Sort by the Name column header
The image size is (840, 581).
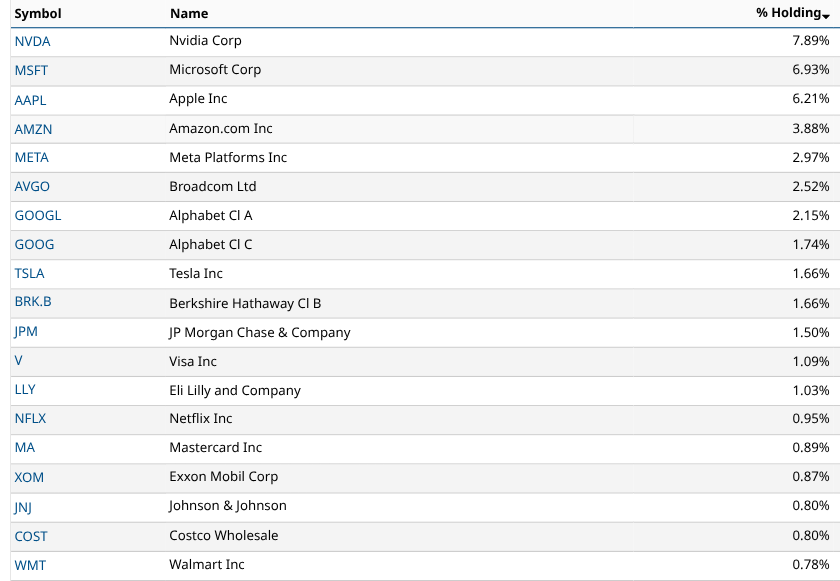(189, 13)
